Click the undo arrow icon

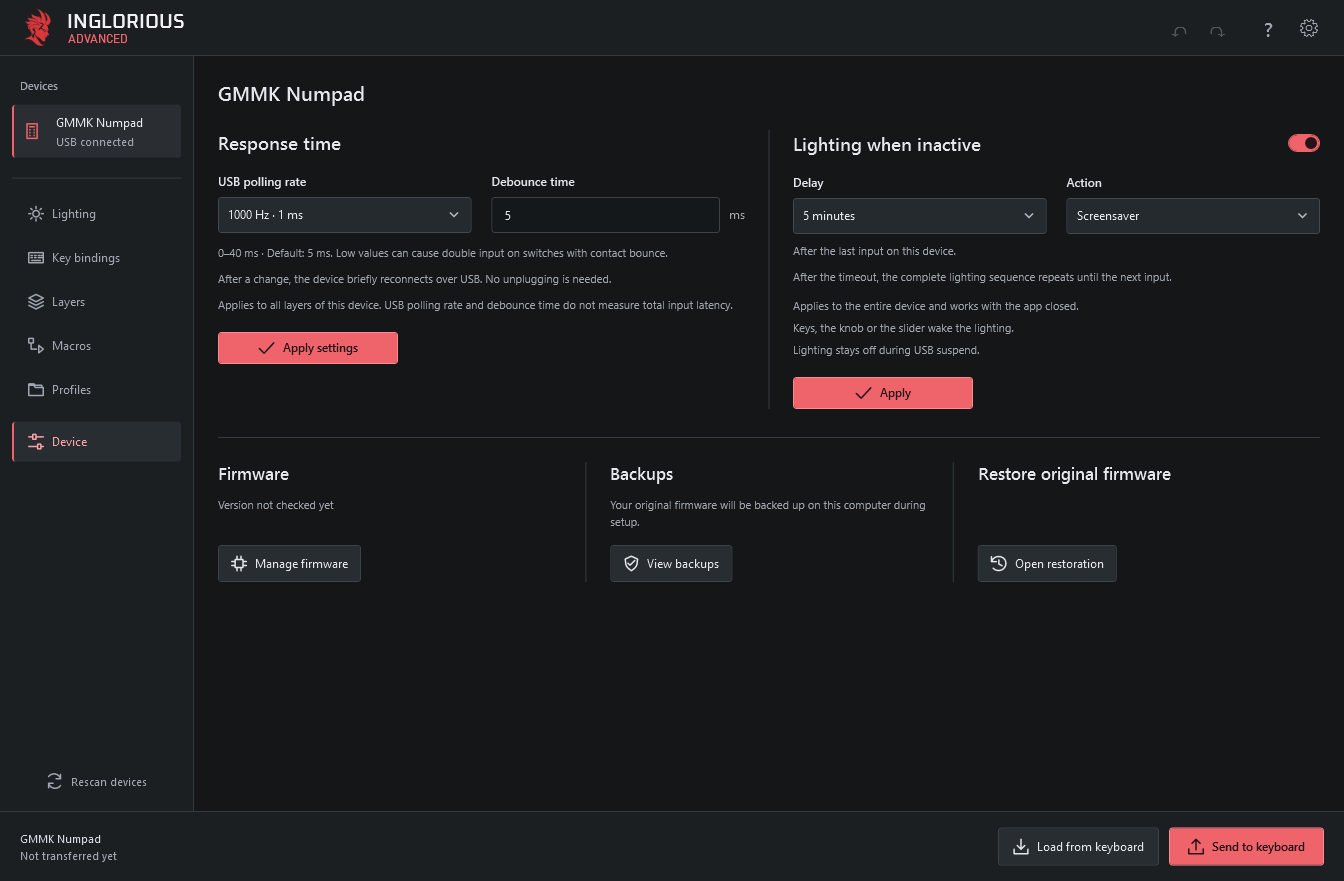pyautogui.click(x=1179, y=31)
